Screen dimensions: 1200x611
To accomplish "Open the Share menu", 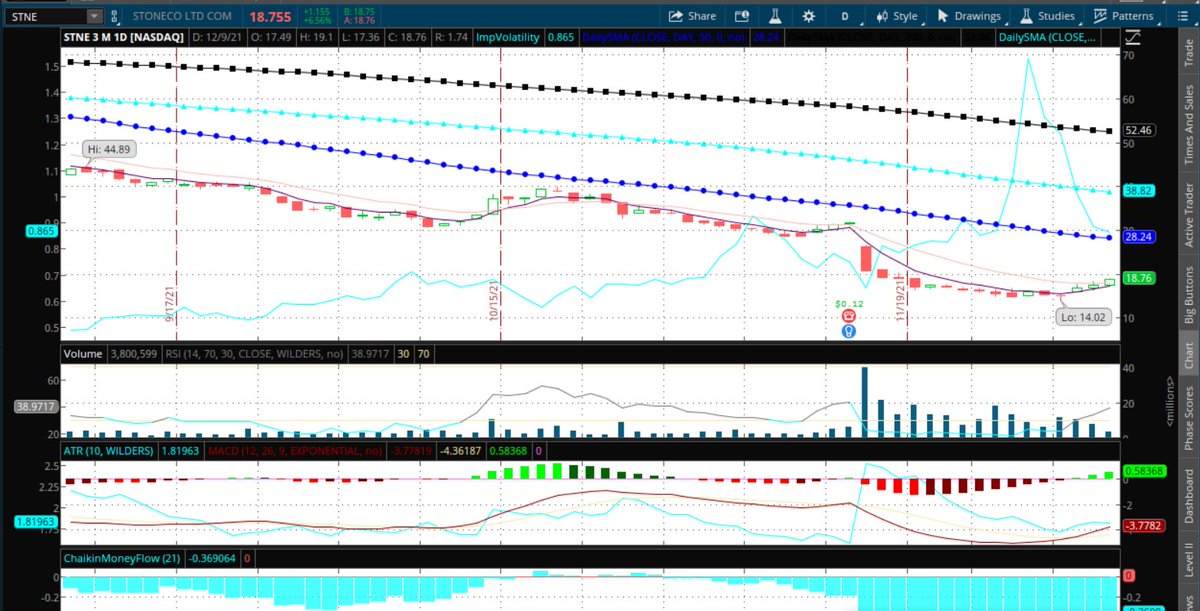I will pos(692,16).
